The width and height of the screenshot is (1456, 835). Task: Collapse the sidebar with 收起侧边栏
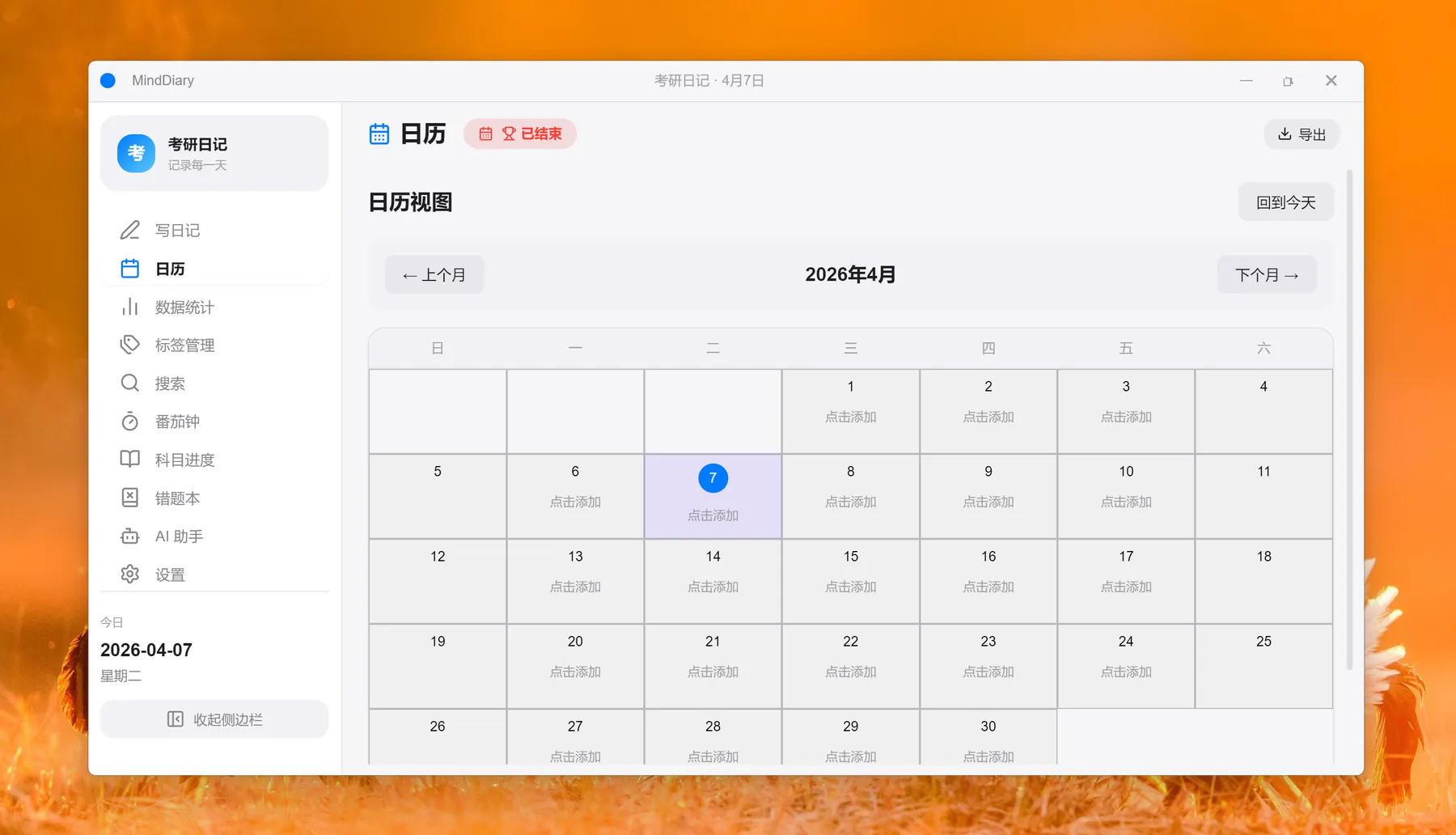point(214,719)
